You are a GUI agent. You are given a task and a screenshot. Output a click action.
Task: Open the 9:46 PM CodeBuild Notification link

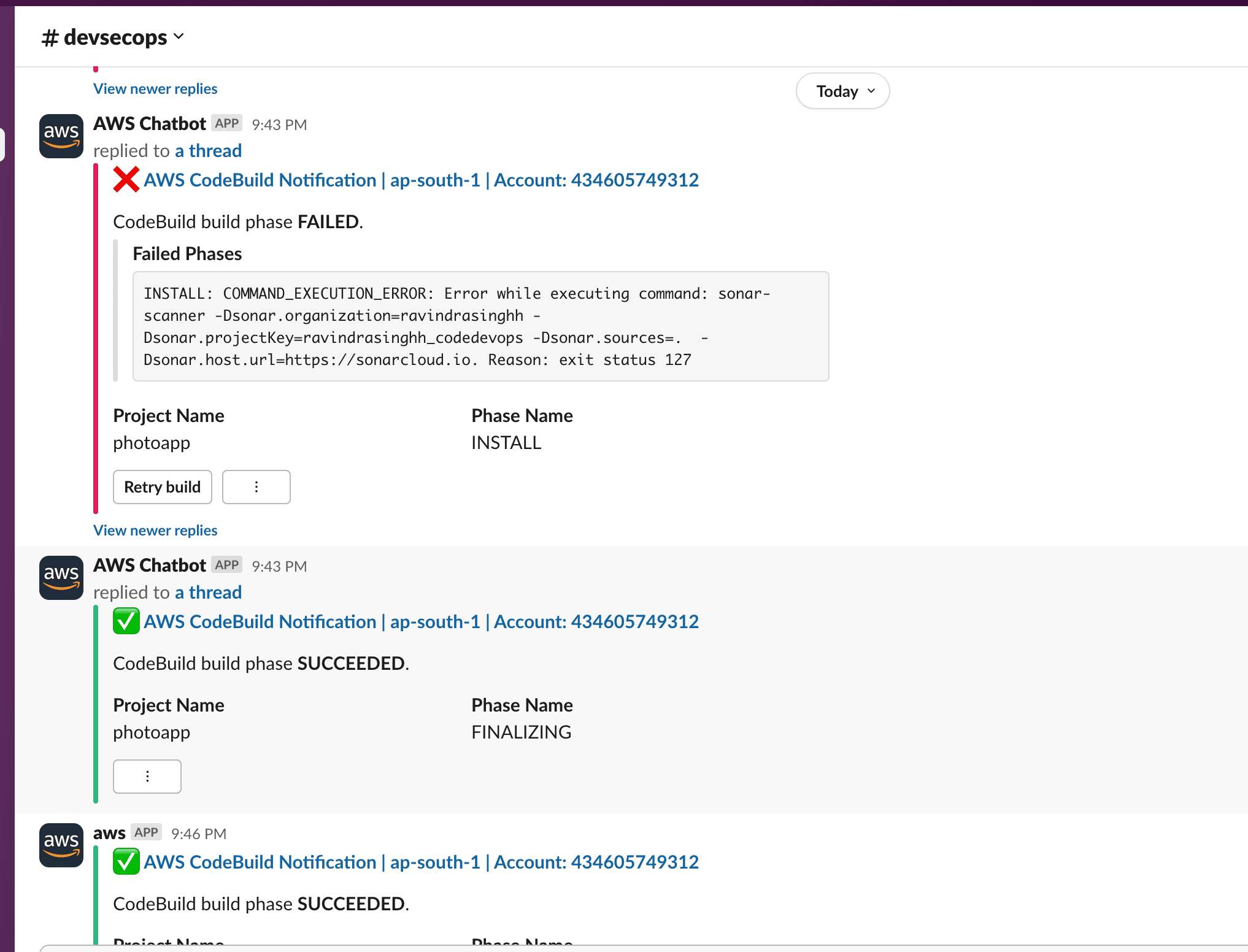(421, 862)
